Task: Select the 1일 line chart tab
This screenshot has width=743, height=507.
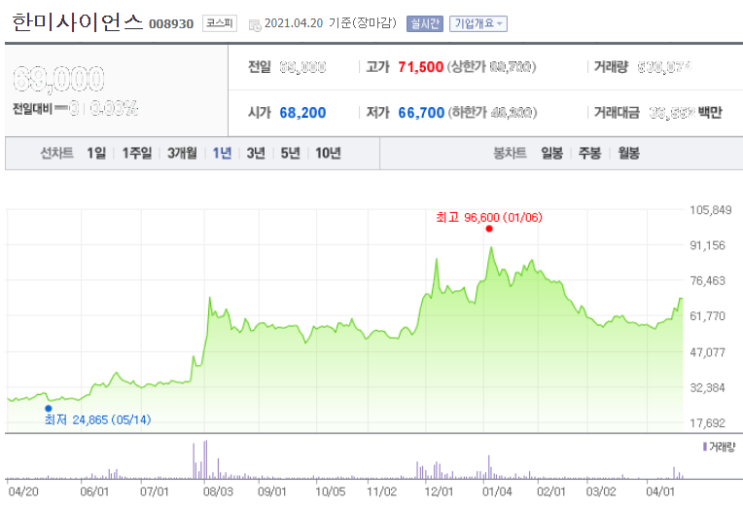Action: [96, 153]
